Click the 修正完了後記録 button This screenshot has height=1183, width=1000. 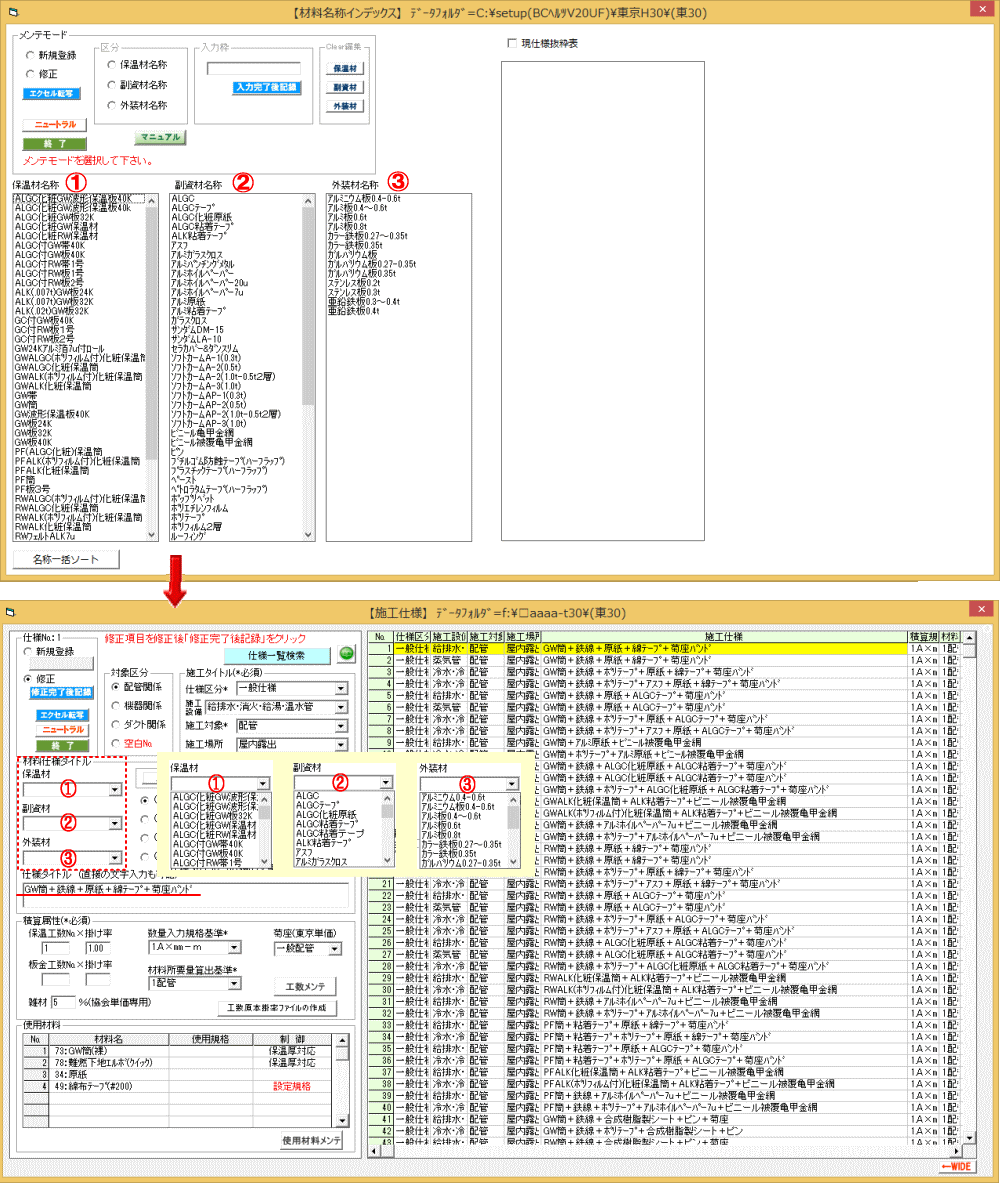pos(60,693)
